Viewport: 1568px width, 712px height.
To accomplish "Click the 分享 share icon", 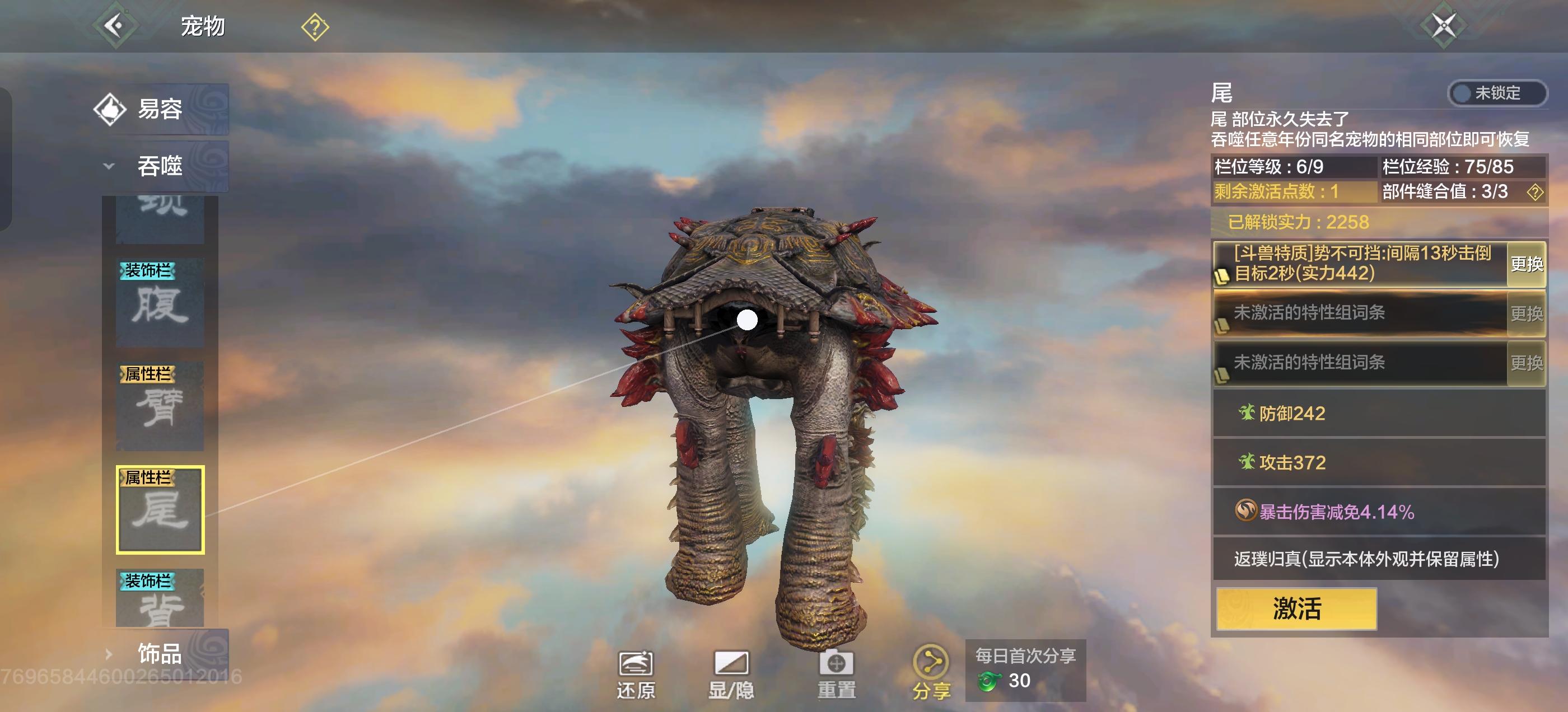I will coord(931,663).
